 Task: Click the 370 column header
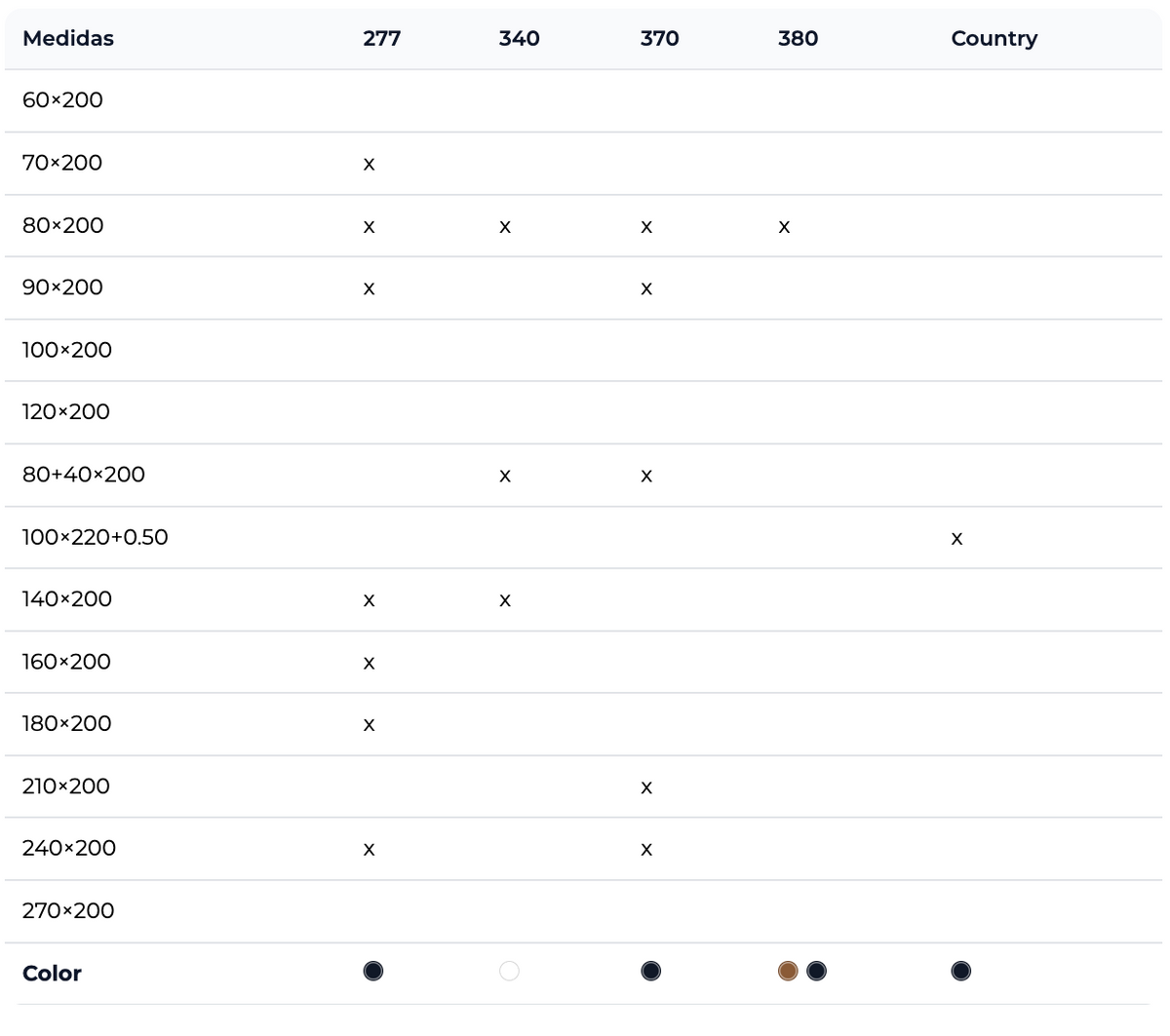pyautogui.click(x=659, y=38)
